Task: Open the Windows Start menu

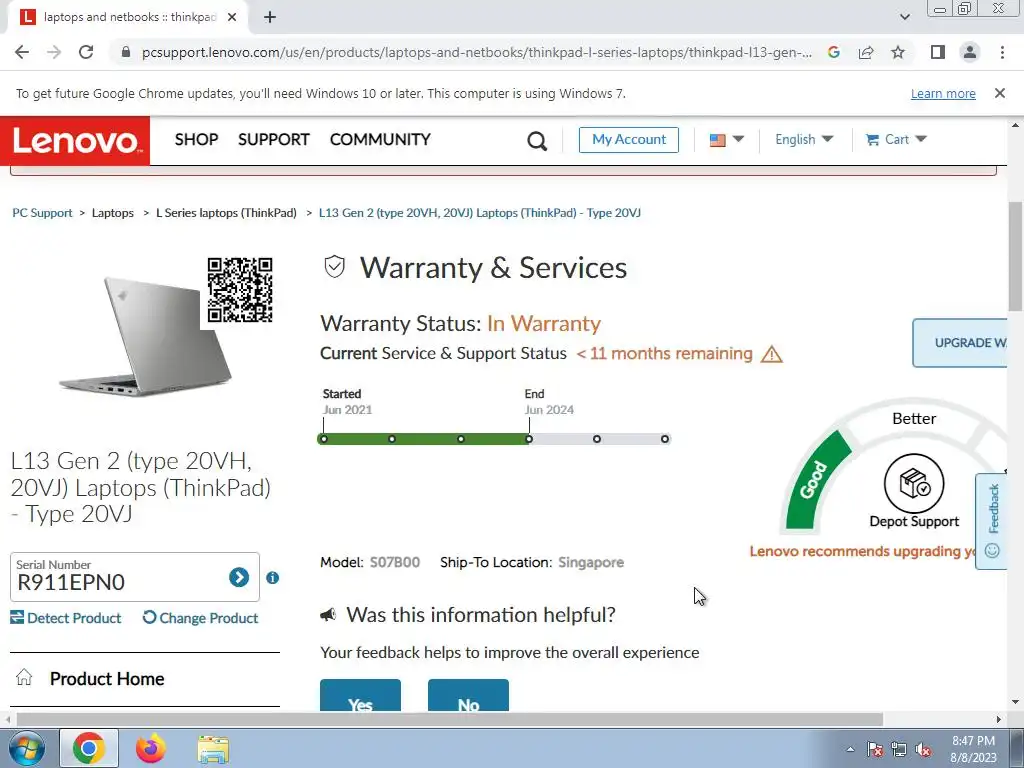Action: point(25,748)
